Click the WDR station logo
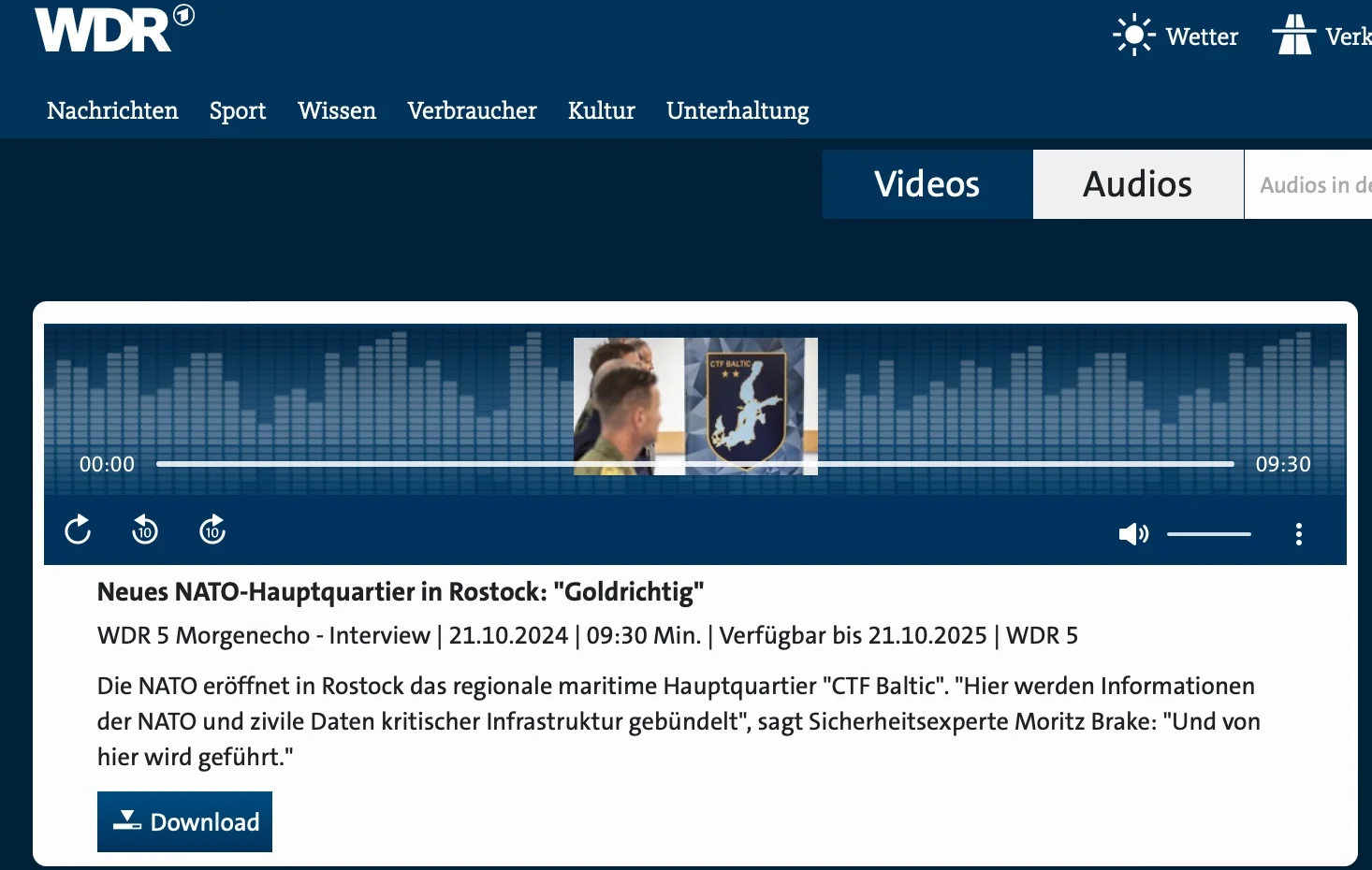Screen dimensions: 1372x870 104,29
